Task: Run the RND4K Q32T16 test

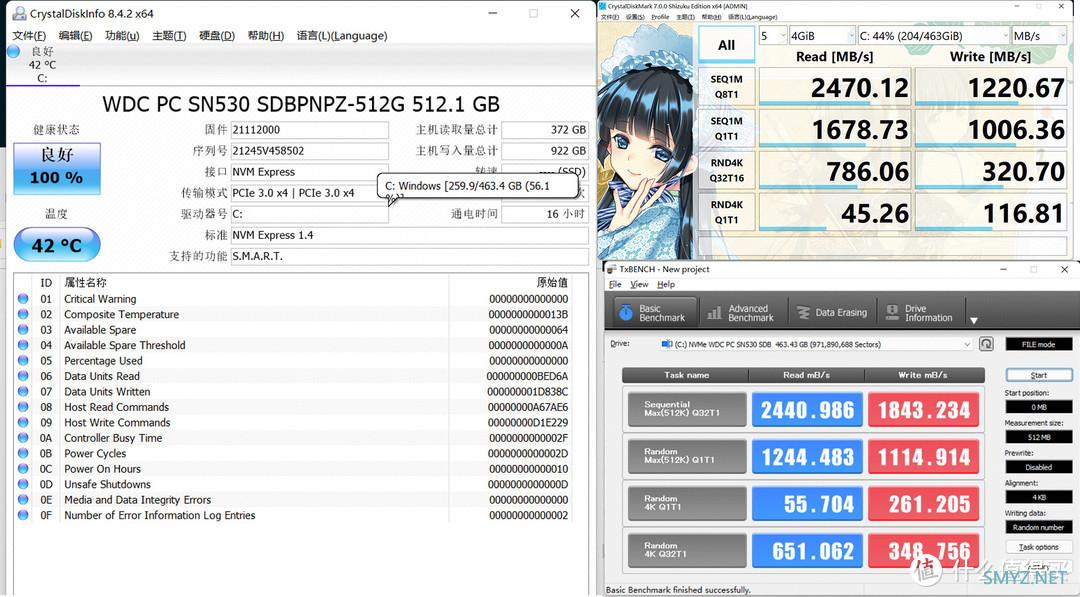Action: (x=727, y=171)
